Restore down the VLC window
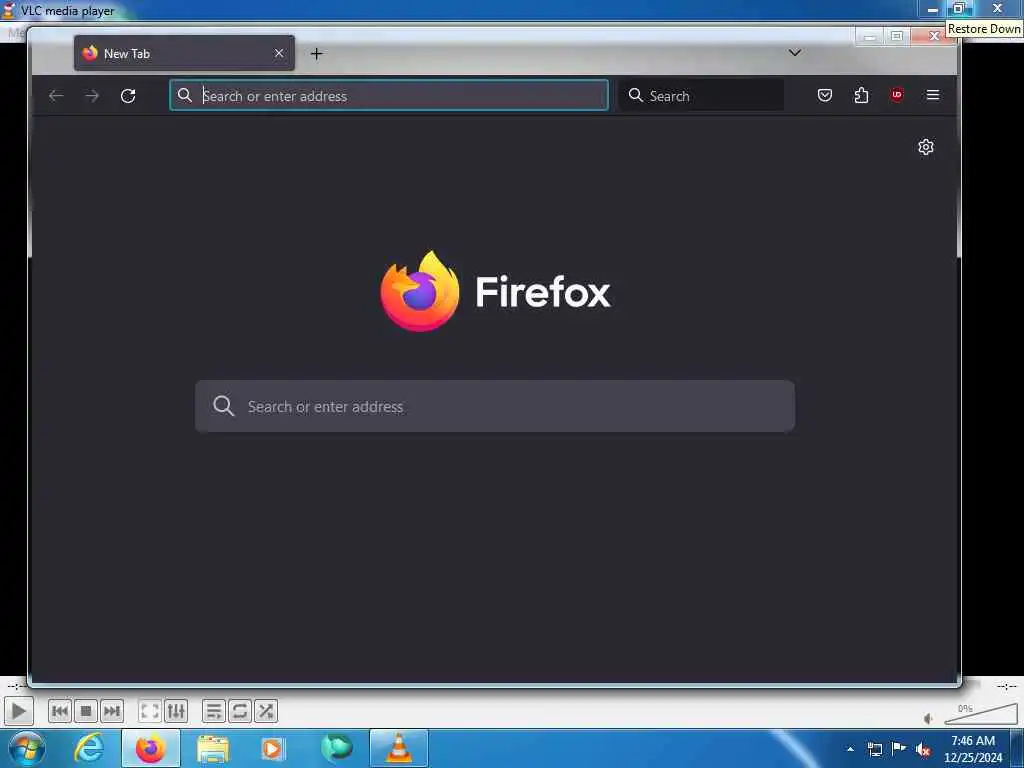This screenshot has height=768, width=1024. point(959,8)
